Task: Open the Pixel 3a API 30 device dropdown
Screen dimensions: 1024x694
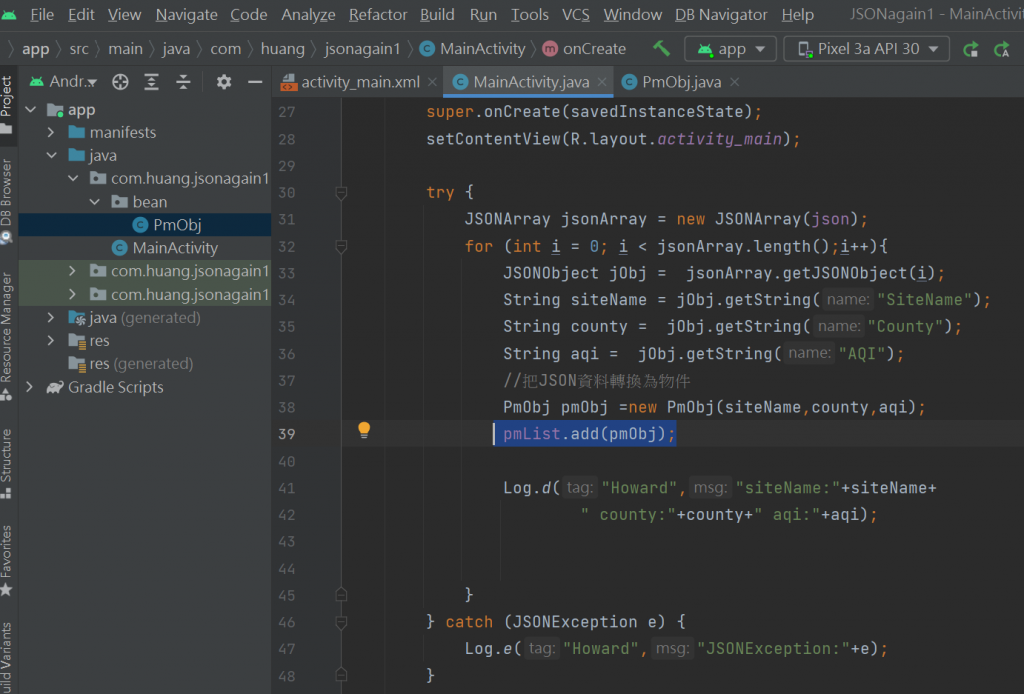Action: pyautogui.click(x=866, y=49)
